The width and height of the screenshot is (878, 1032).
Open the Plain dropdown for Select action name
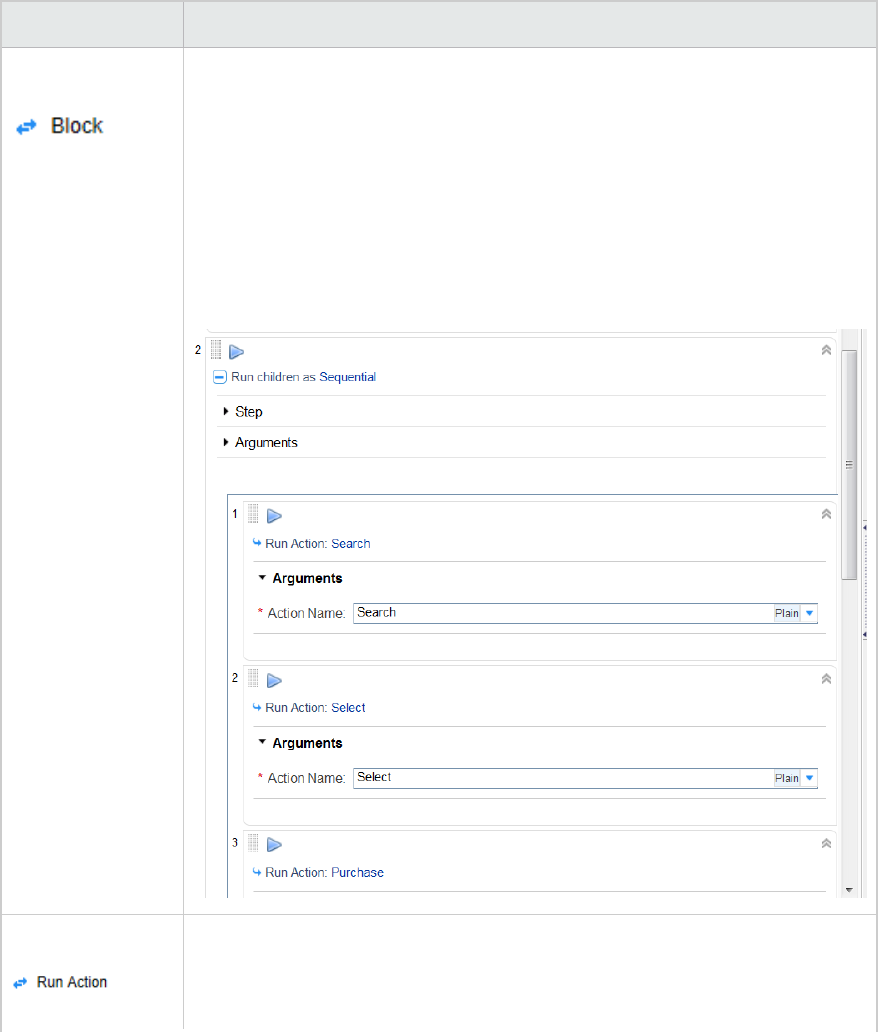coord(810,778)
